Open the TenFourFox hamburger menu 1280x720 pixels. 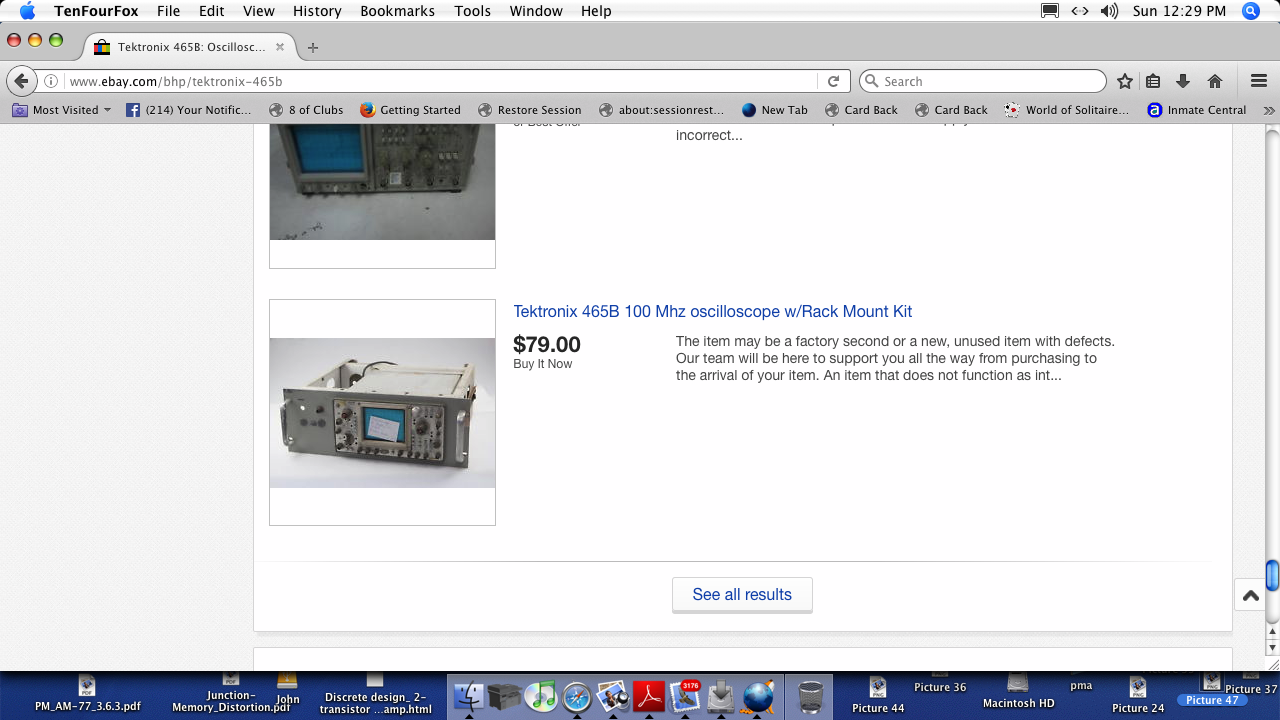pos(1259,81)
